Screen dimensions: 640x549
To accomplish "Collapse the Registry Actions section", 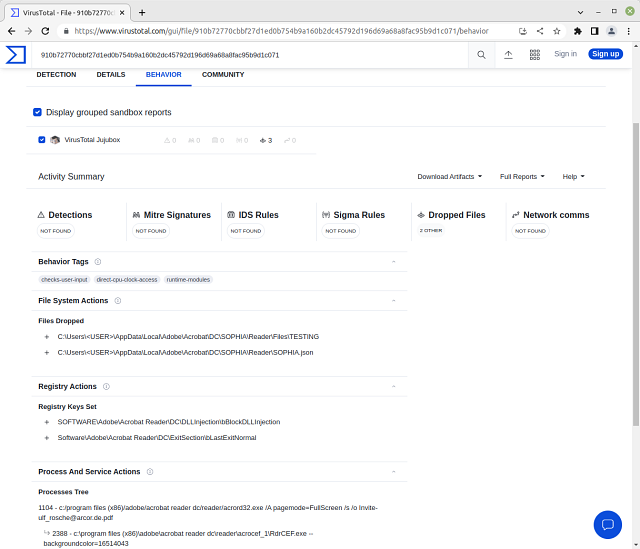I will click(x=393, y=387).
